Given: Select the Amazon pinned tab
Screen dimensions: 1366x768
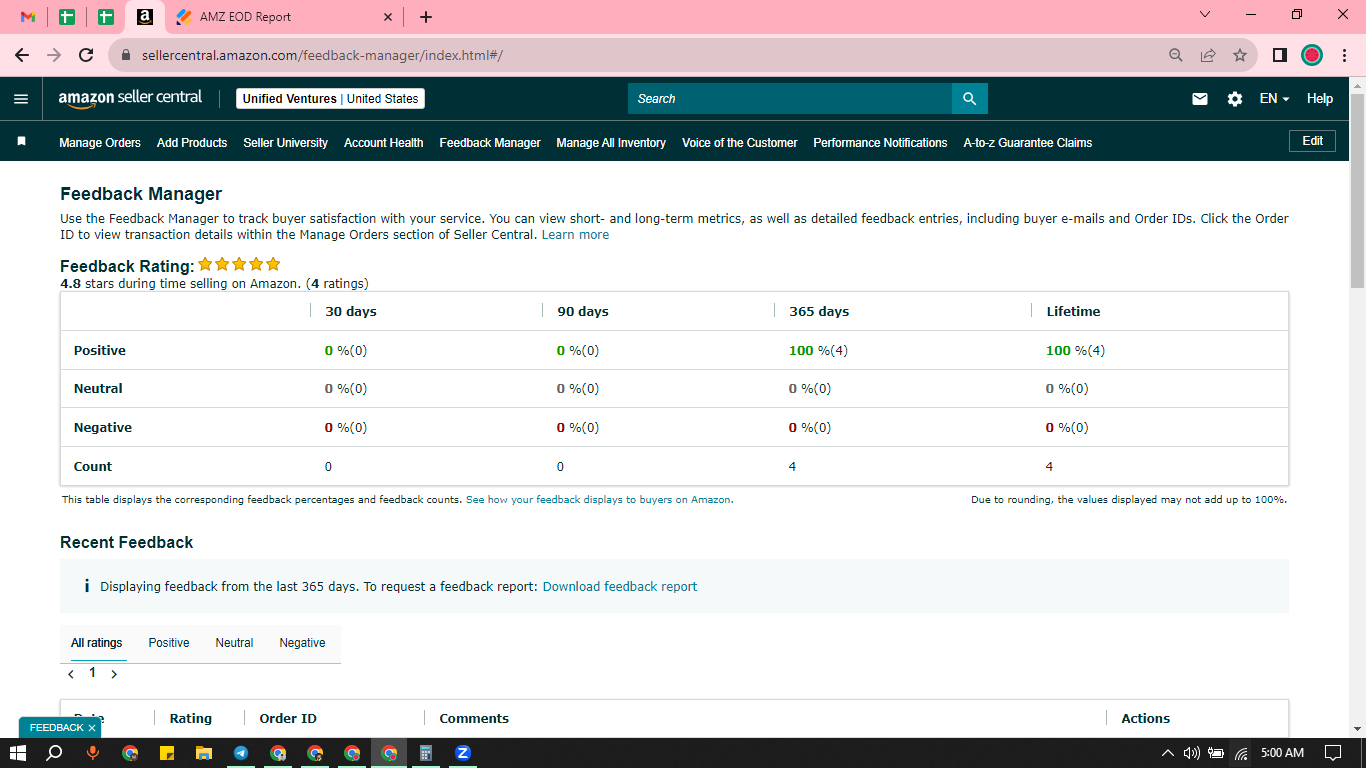Looking at the screenshot, I should (x=145, y=17).
